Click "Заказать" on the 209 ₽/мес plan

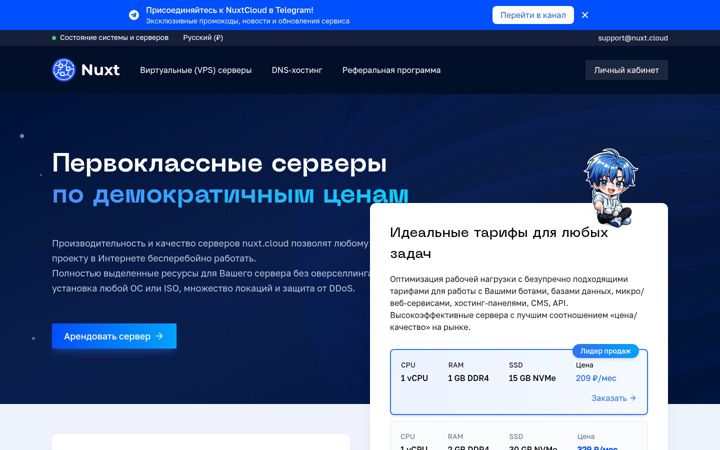[613, 398]
